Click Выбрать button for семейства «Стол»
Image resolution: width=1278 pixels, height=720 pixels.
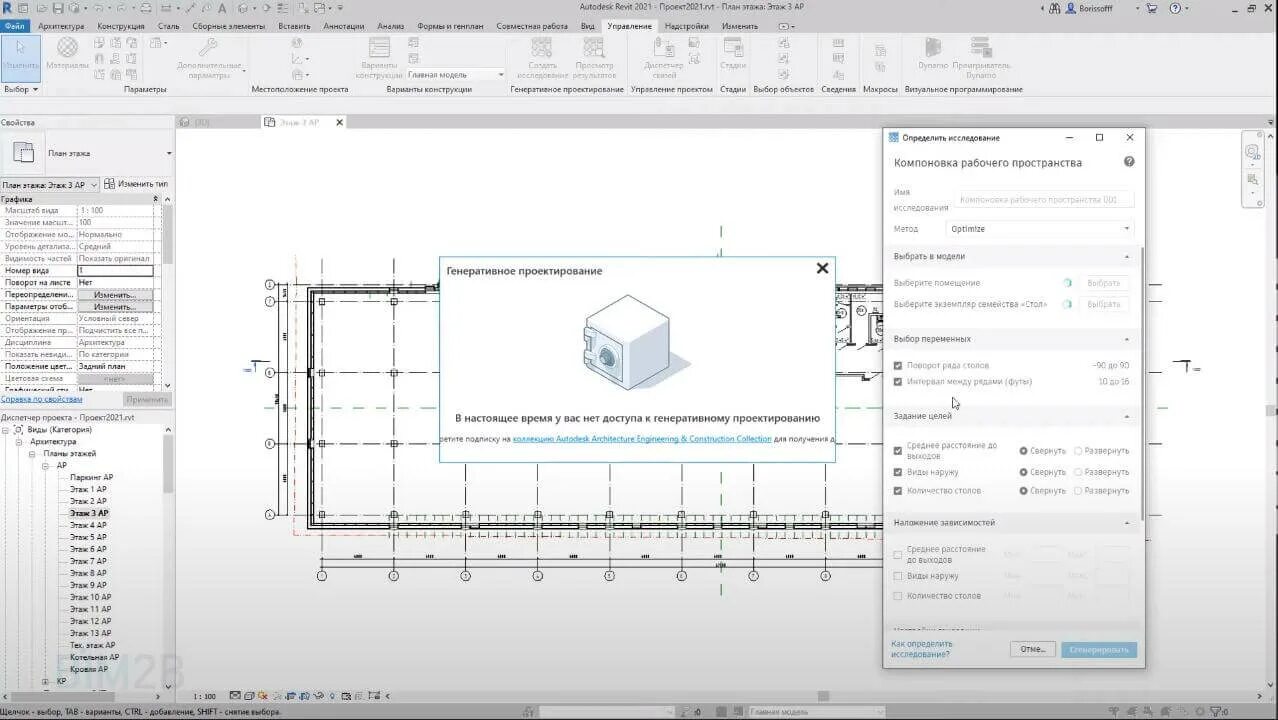pos(1103,304)
